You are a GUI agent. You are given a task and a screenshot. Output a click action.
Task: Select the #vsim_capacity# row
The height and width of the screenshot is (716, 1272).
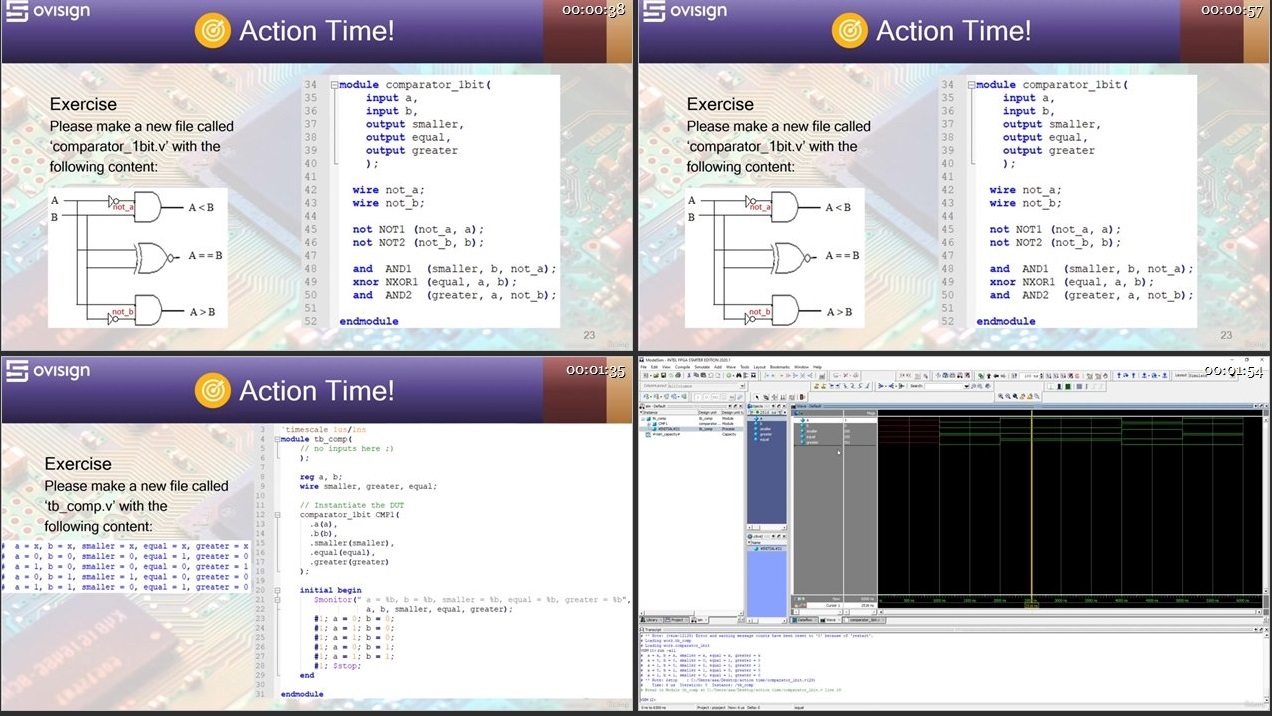691,434
